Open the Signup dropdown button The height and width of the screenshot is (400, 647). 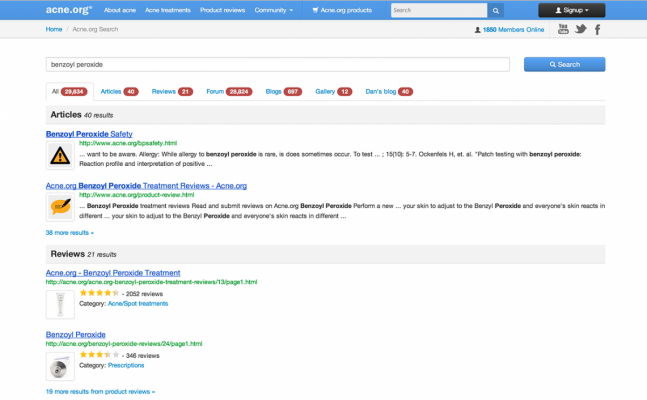[x=571, y=10]
